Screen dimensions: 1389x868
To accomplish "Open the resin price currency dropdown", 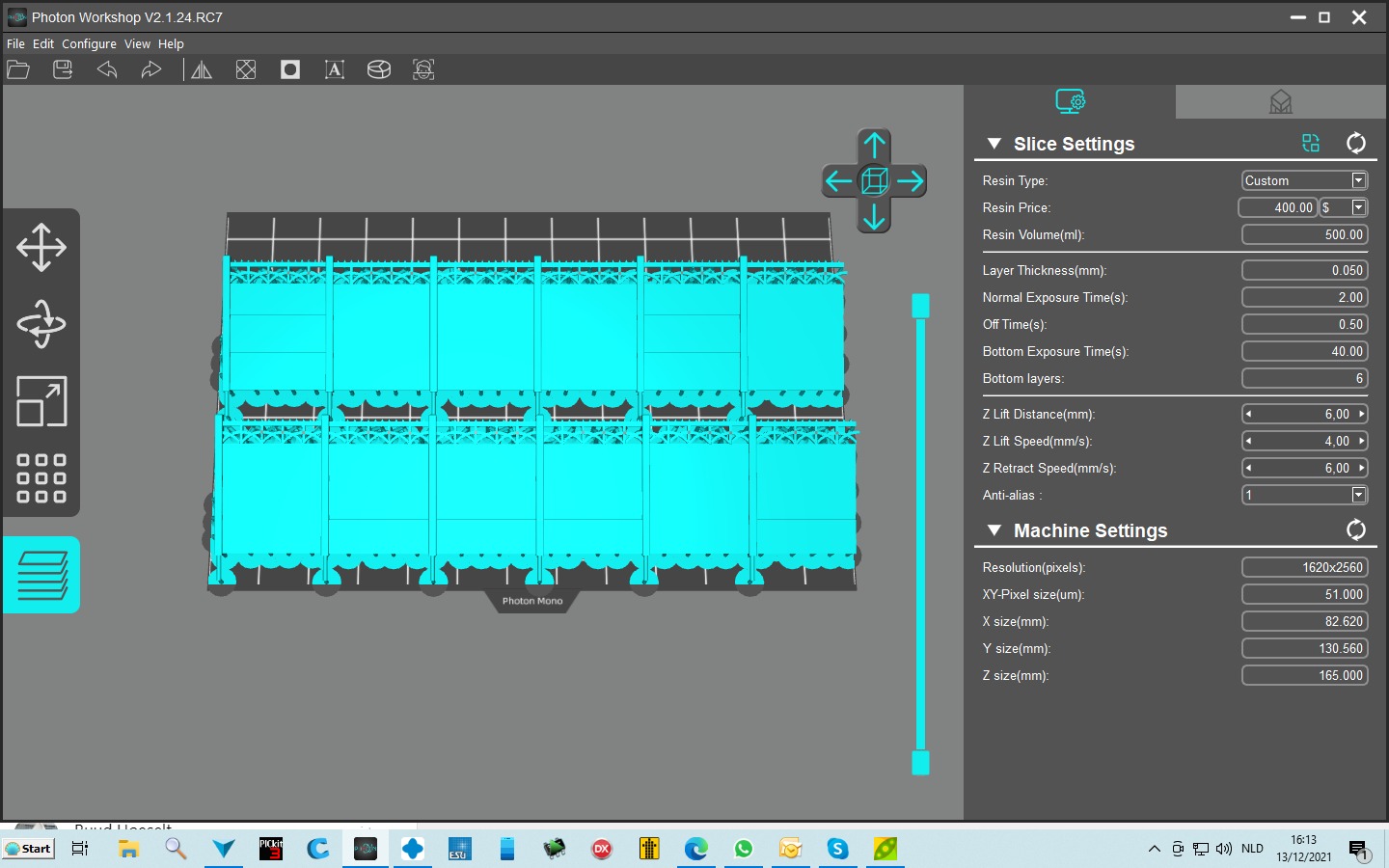I will [x=1358, y=207].
